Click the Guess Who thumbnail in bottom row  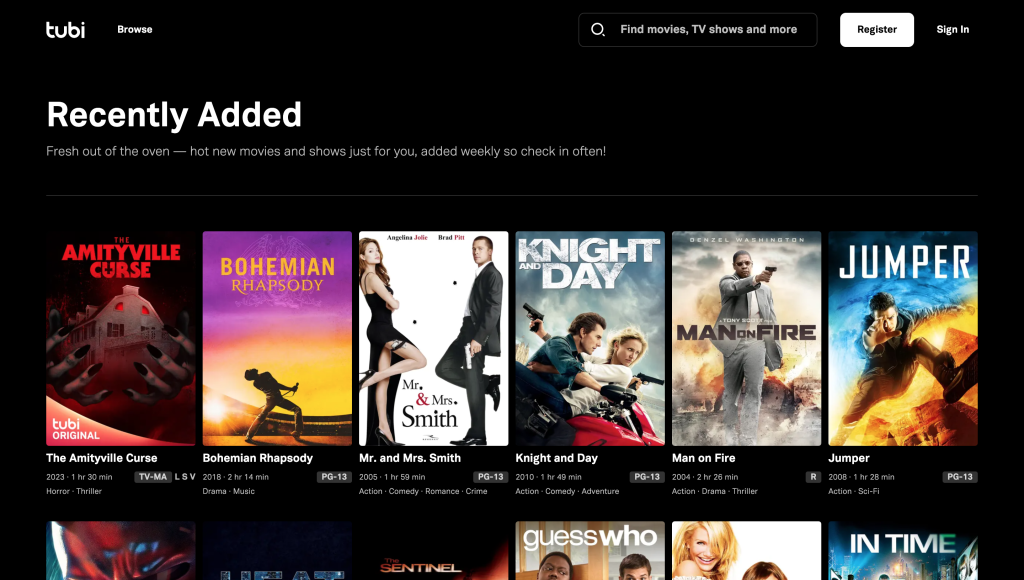[x=590, y=550]
